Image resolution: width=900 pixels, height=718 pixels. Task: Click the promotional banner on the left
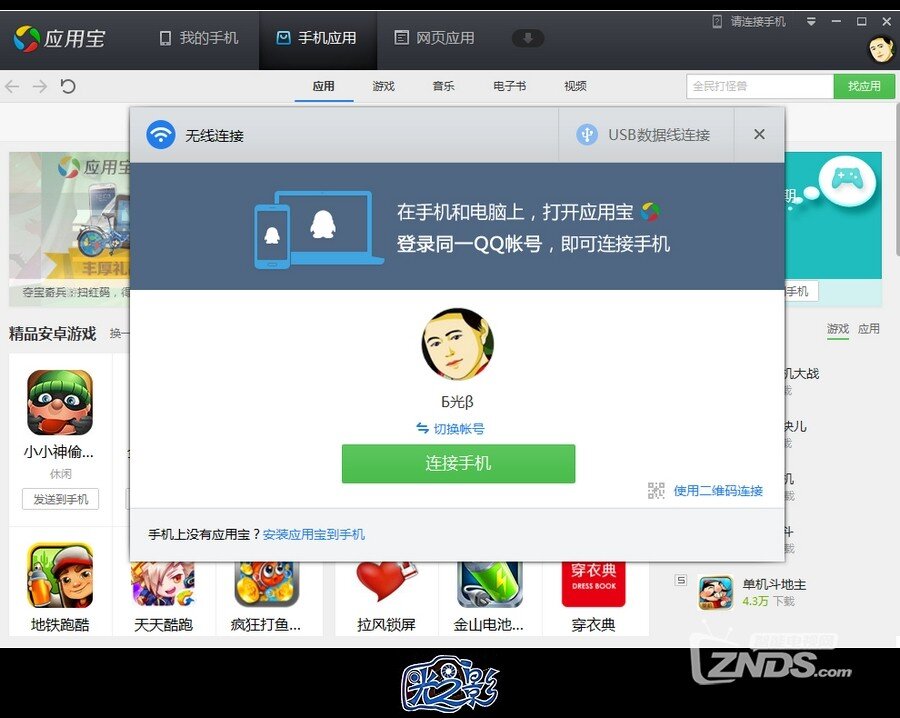pos(69,228)
